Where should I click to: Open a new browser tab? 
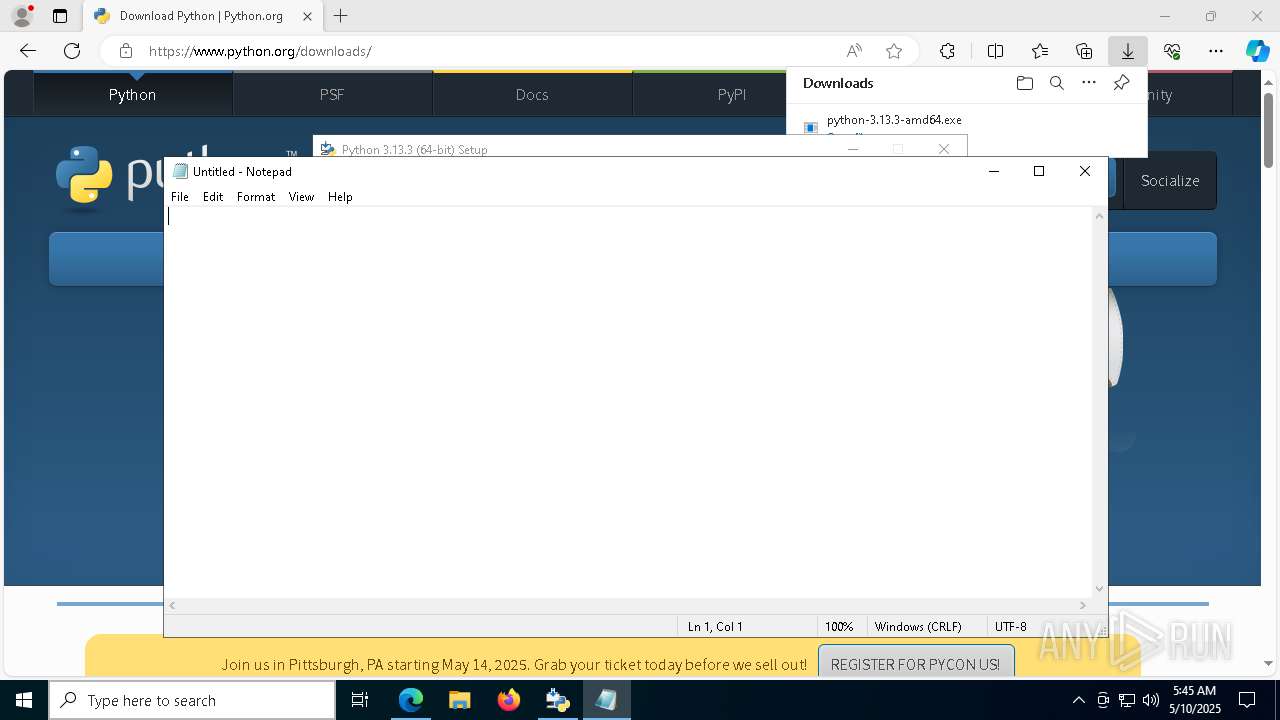pyautogui.click(x=341, y=16)
